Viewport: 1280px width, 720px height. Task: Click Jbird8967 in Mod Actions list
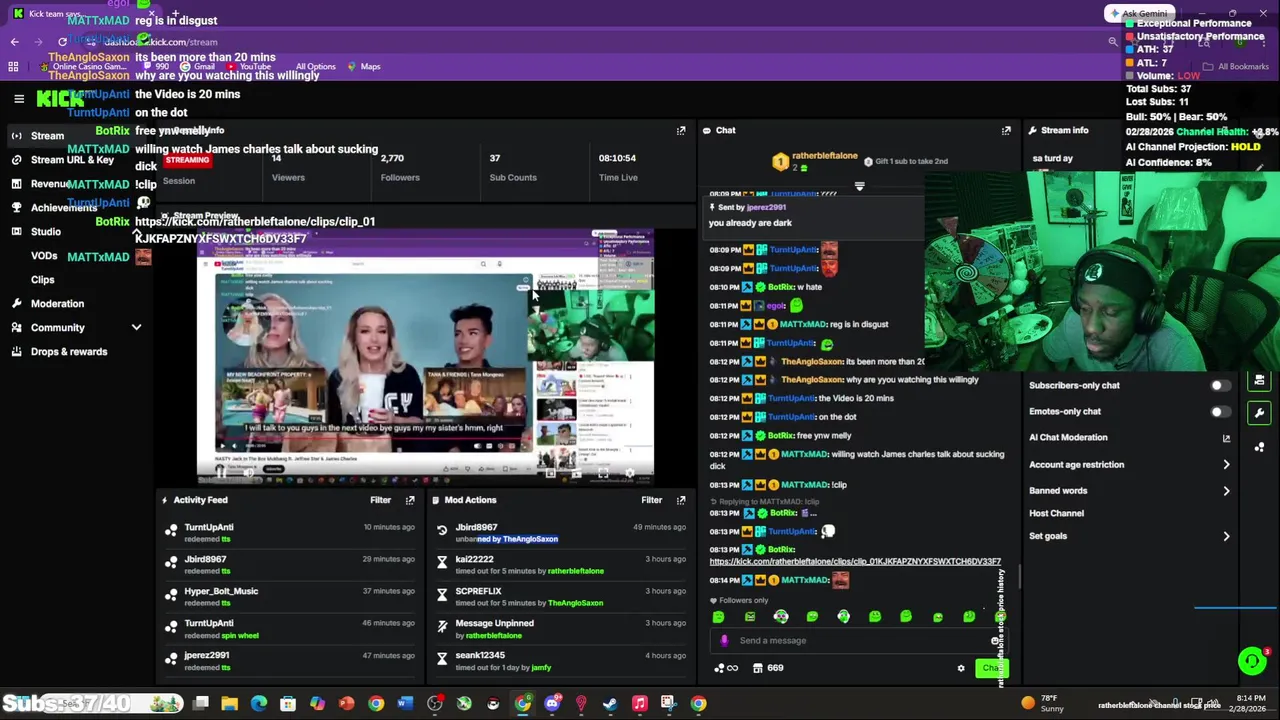click(476, 528)
